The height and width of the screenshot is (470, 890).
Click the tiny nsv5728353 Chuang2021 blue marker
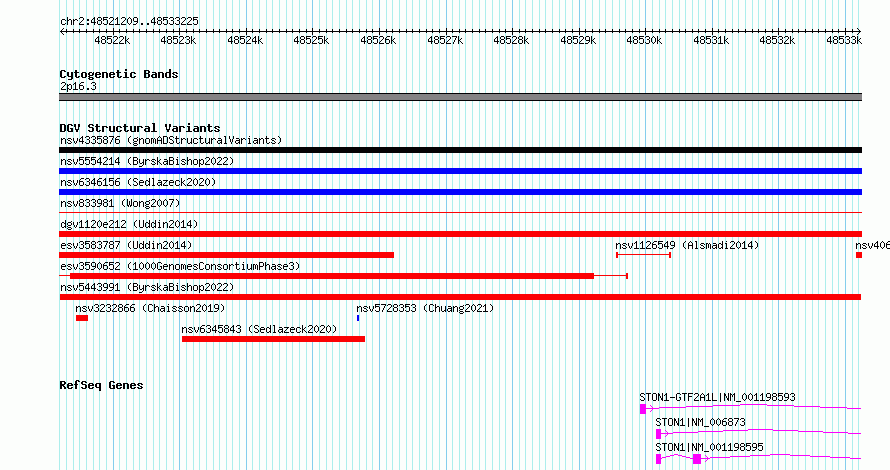(x=358, y=318)
